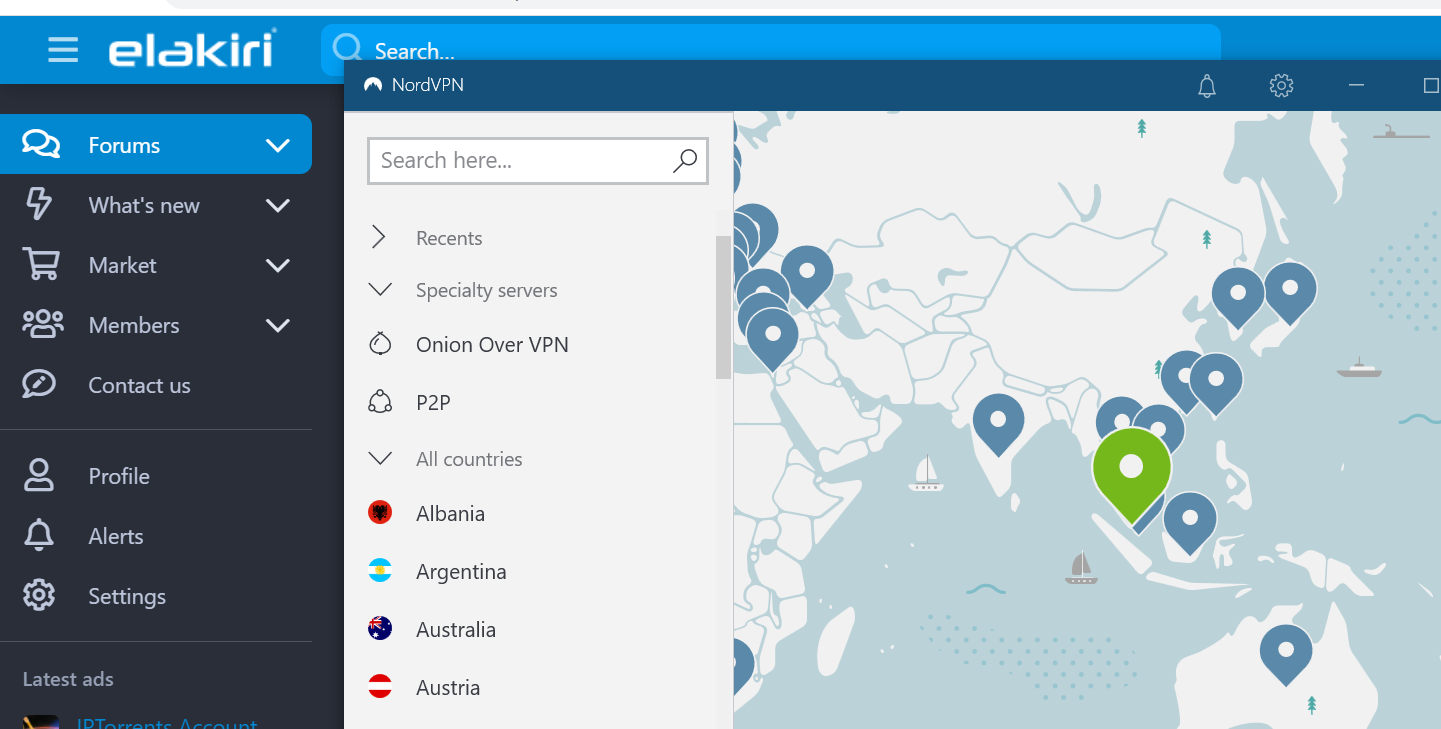Focus the elakiri Search... field

(770, 50)
